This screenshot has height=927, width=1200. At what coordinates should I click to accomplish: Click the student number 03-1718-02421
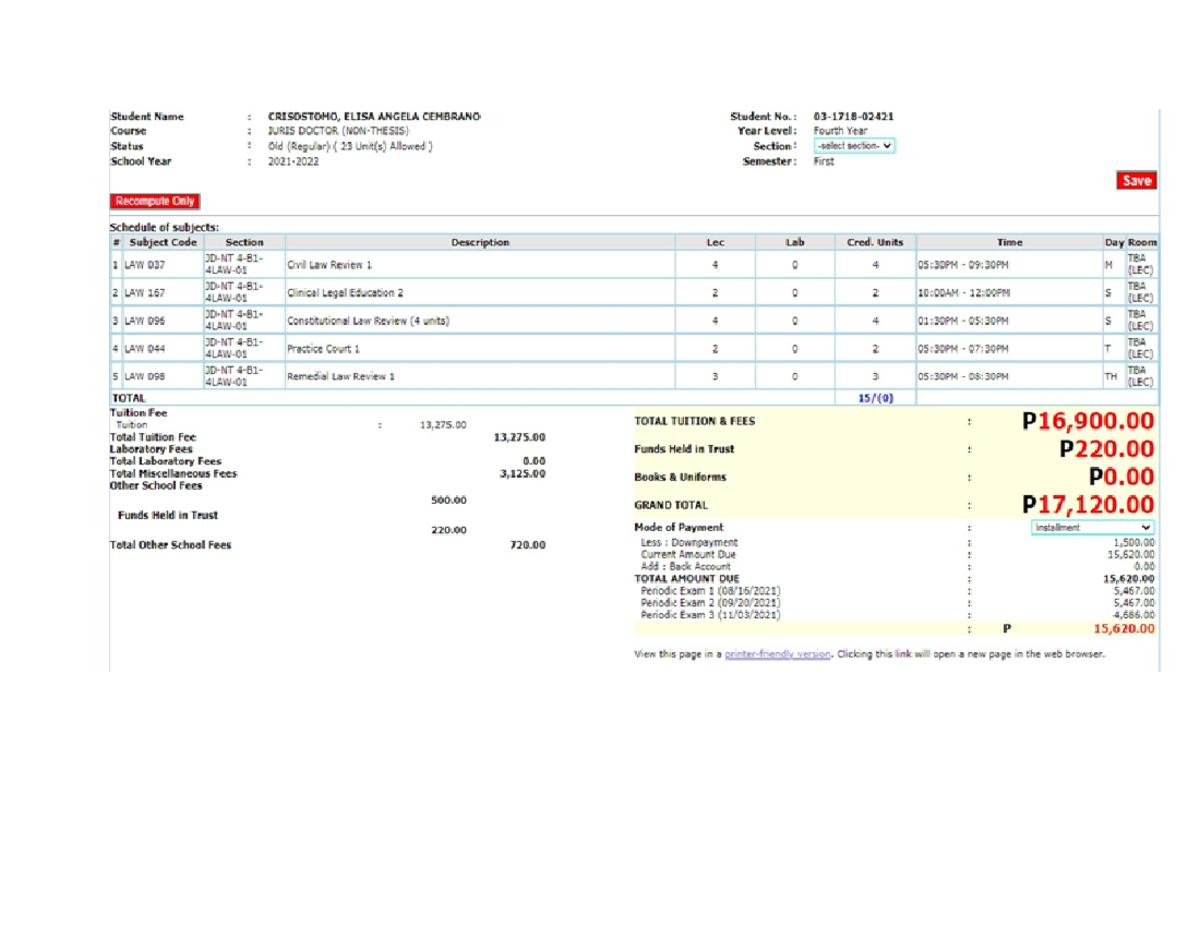pos(854,117)
